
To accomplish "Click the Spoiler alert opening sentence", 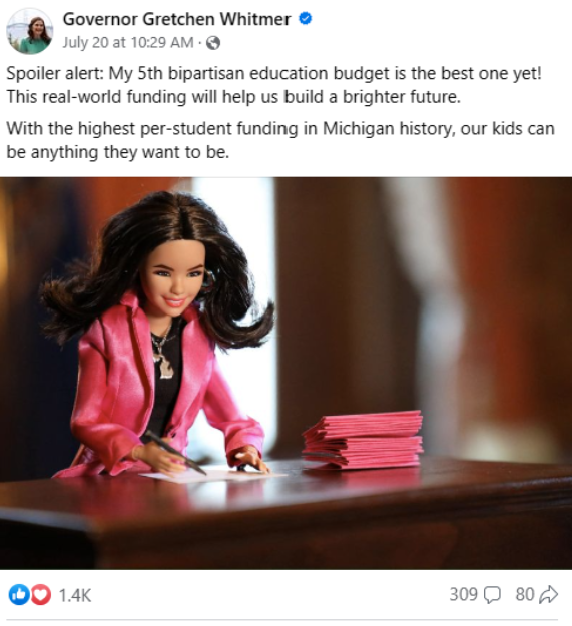I will [x=274, y=74].
